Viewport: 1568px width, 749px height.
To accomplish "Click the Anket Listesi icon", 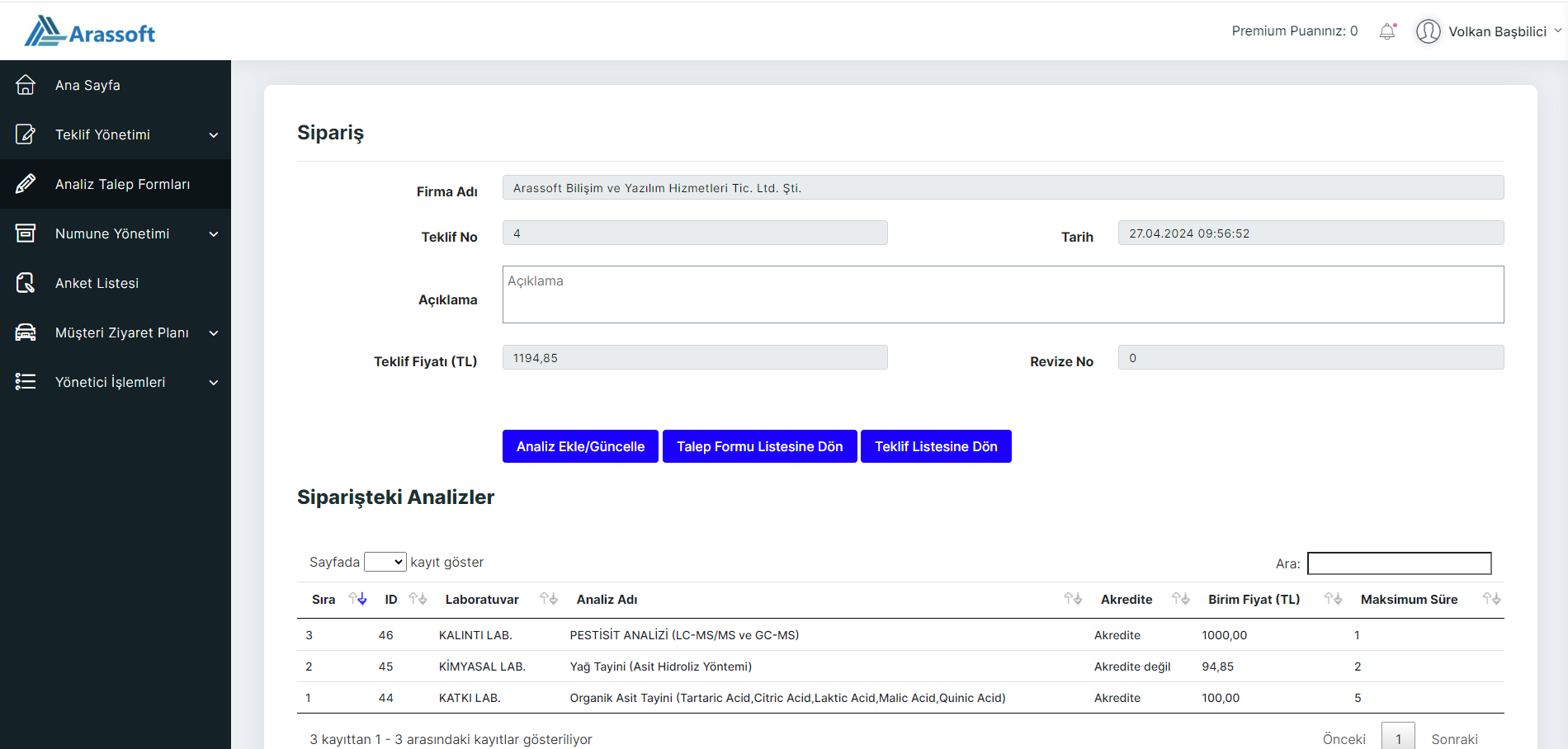I will tap(26, 283).
